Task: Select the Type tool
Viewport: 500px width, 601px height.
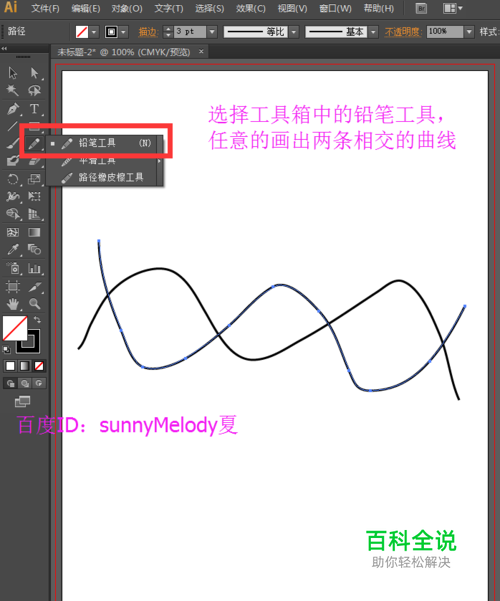Action: point(34,109)
